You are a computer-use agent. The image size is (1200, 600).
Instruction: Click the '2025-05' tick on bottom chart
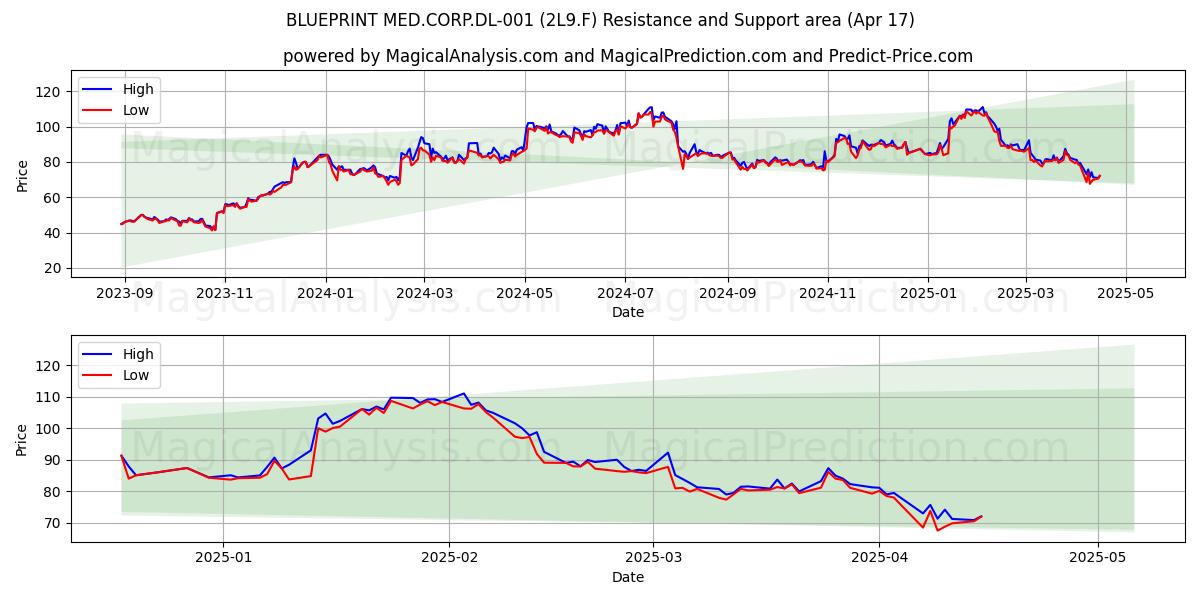click(1098, 558)
